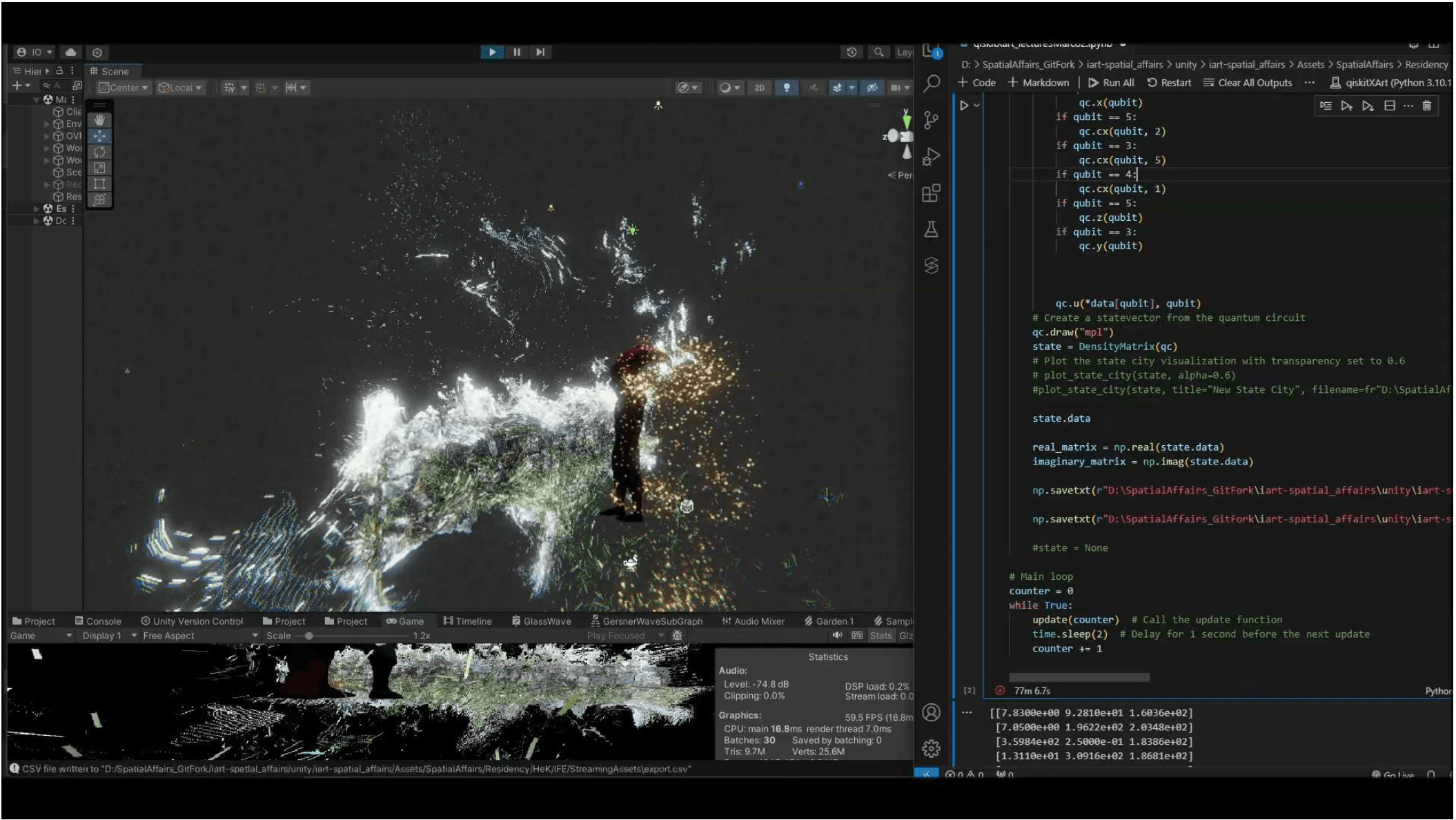Select the Scale tool in Scene overlay

point(99,168)
